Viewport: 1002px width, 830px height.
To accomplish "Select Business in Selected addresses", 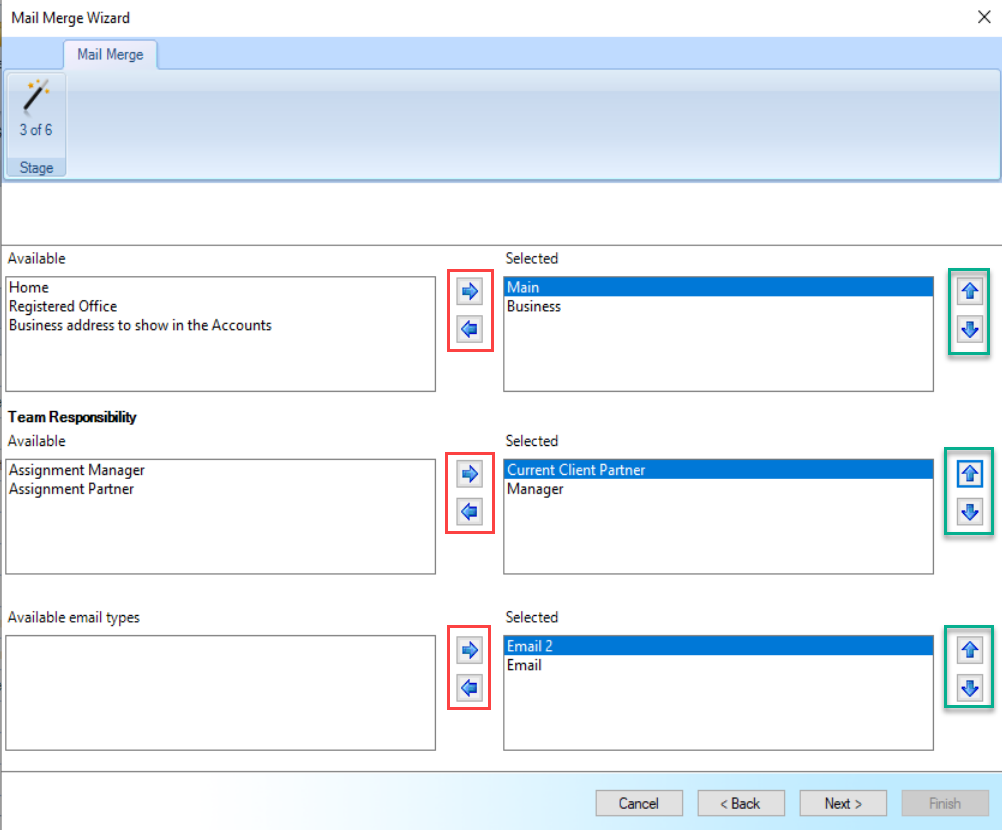I will (x=718, y=307).
